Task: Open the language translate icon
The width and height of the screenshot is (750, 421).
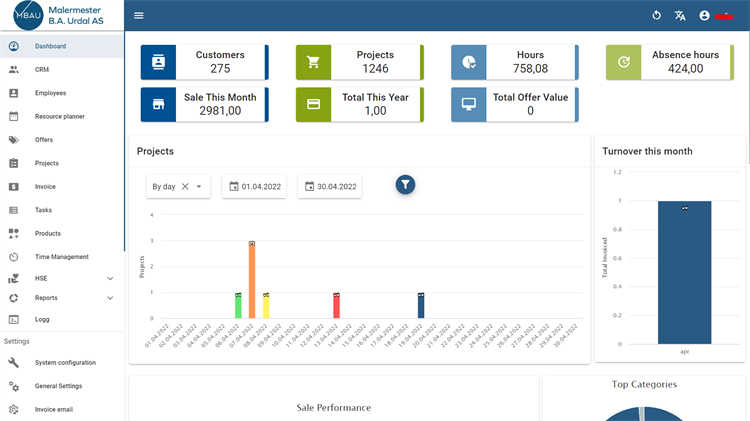Action: (680, 15)
